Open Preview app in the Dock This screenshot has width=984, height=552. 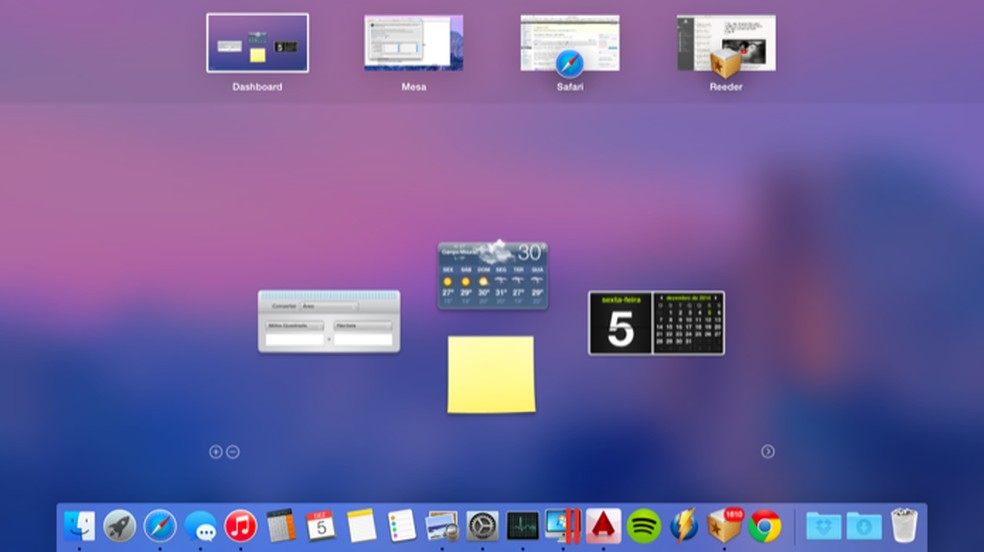(x=442, y=525)
